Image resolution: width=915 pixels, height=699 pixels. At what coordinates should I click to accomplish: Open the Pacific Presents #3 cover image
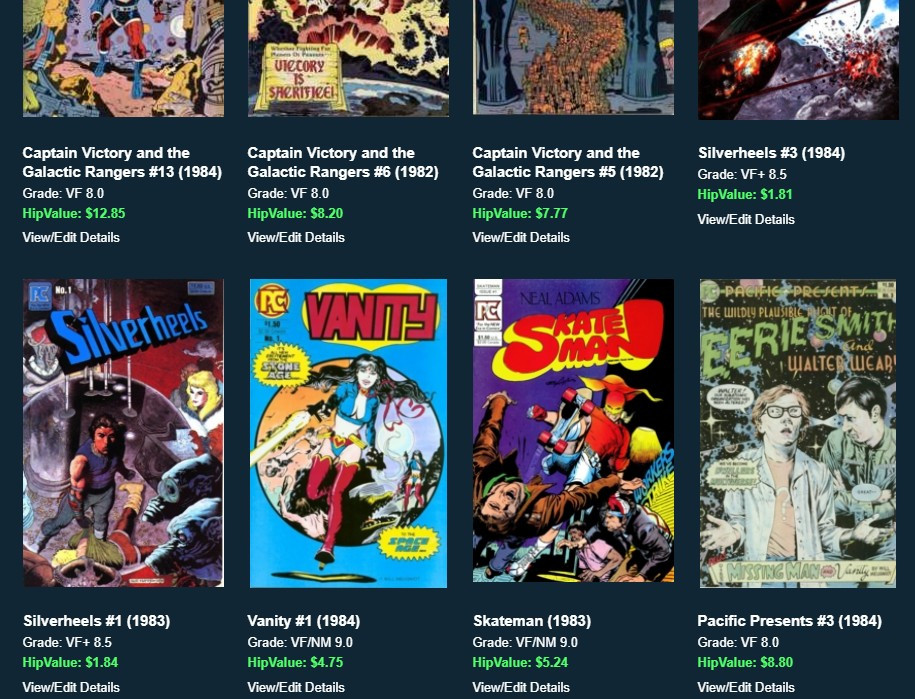click(x=798, y=433)
